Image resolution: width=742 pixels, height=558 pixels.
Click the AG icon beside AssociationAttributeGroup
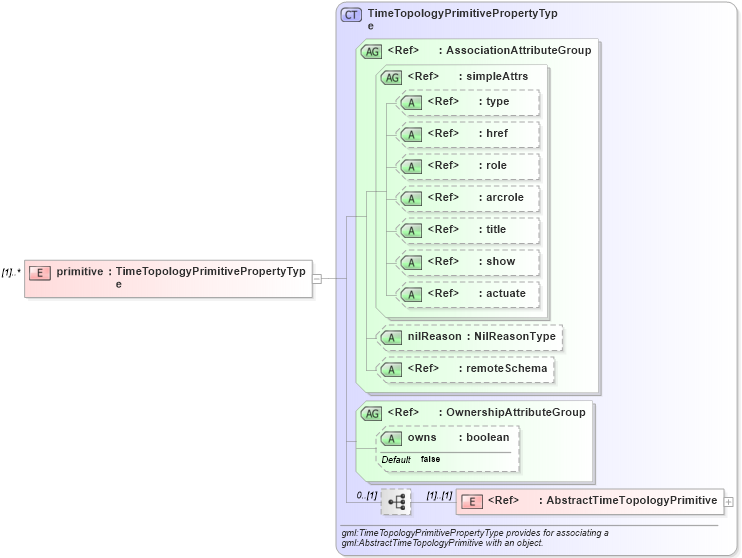371,52
